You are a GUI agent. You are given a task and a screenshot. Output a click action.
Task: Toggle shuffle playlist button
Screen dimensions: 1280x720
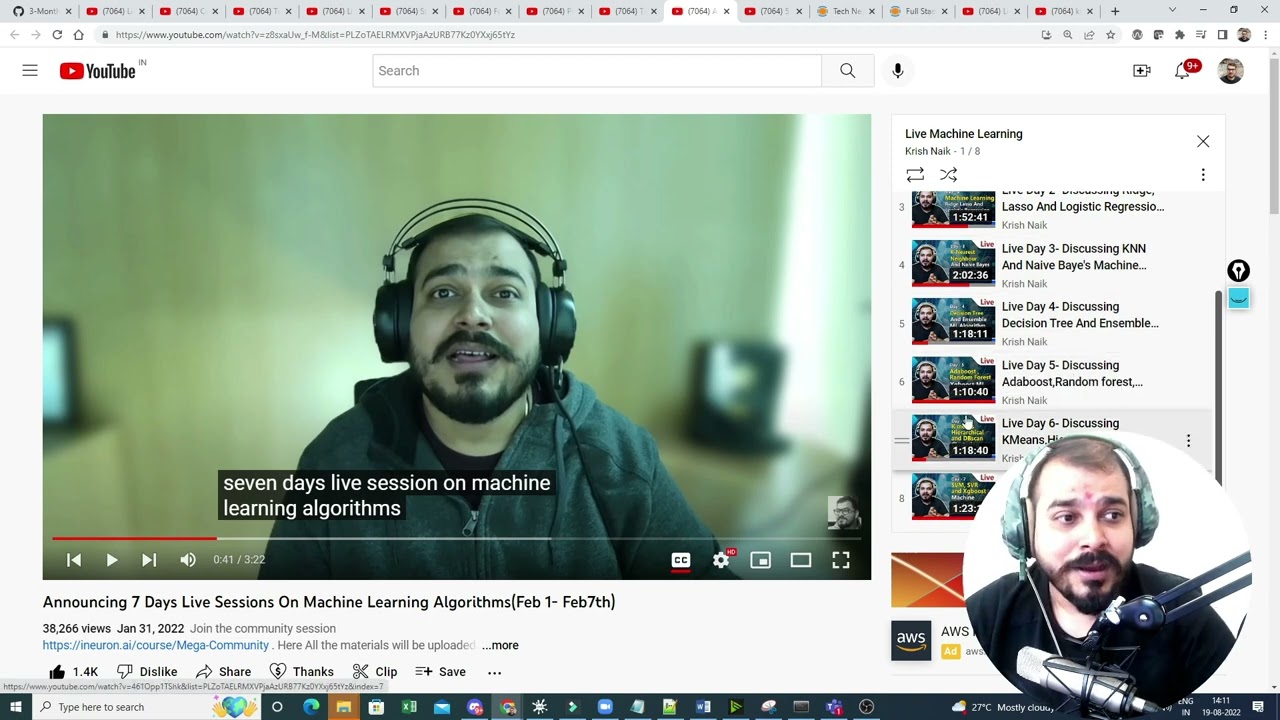[948, 175]
